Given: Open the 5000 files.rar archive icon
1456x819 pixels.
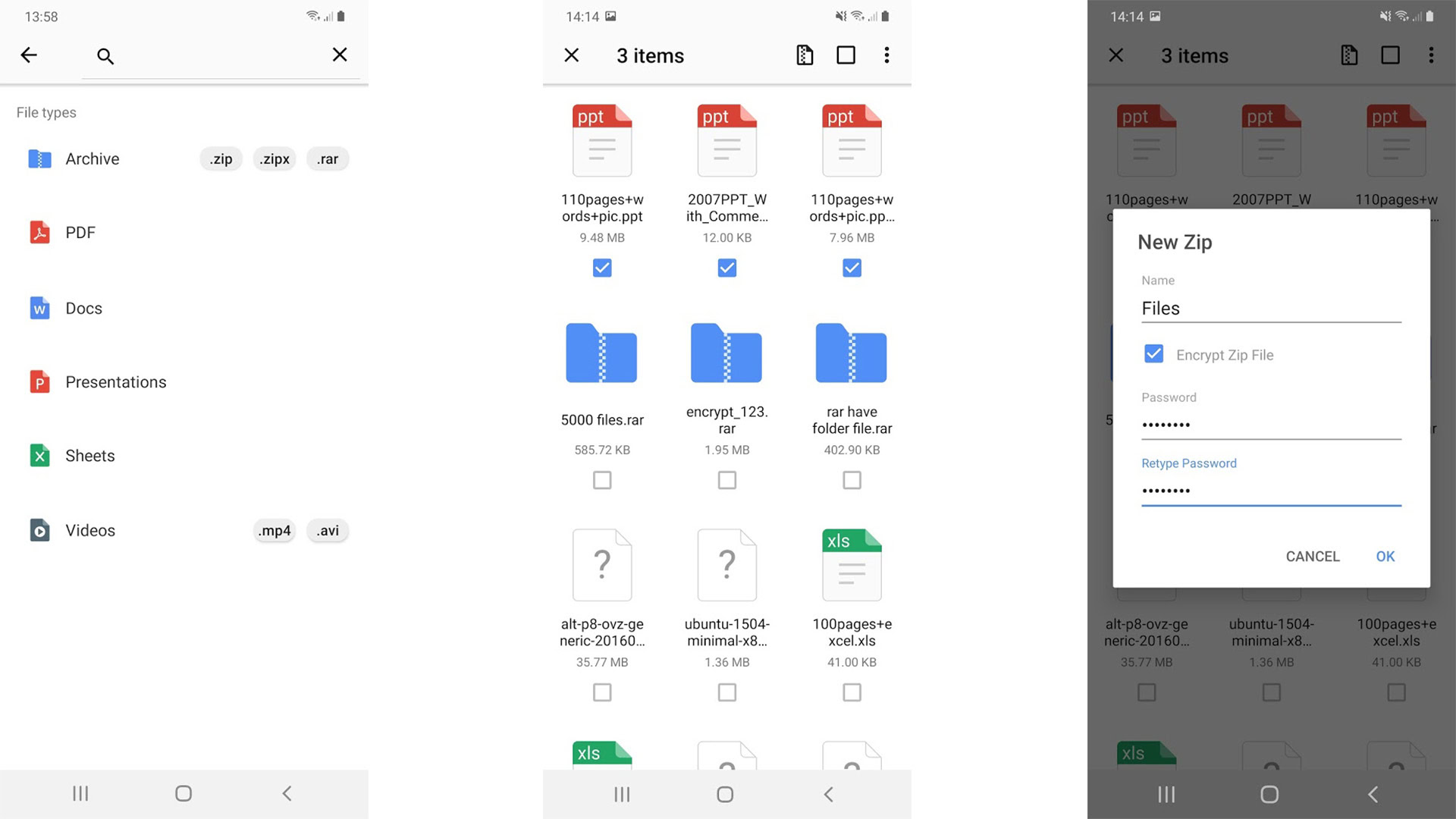Looking at the screenshot, I should tap(601, 353).
